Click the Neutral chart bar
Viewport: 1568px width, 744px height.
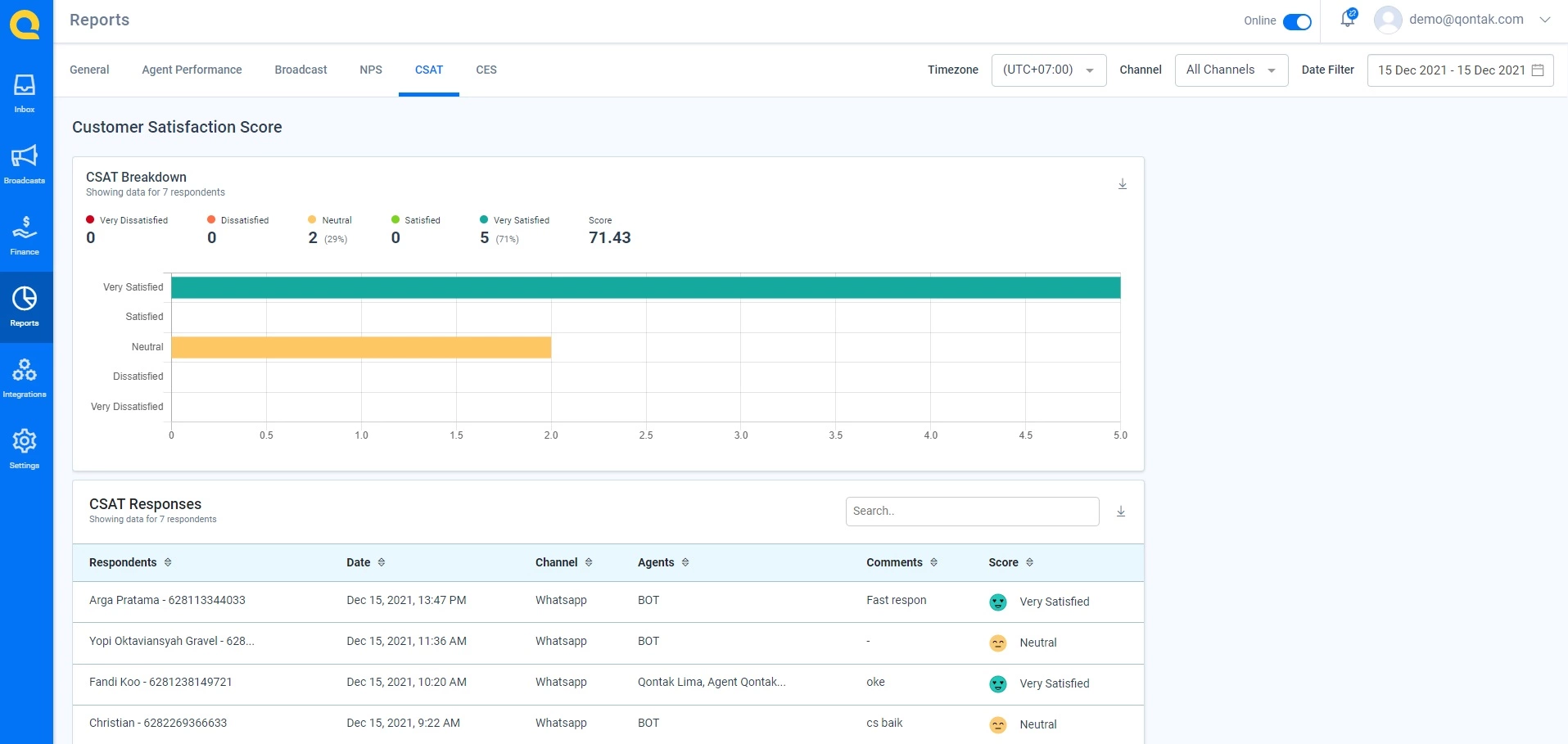[361, 347]
